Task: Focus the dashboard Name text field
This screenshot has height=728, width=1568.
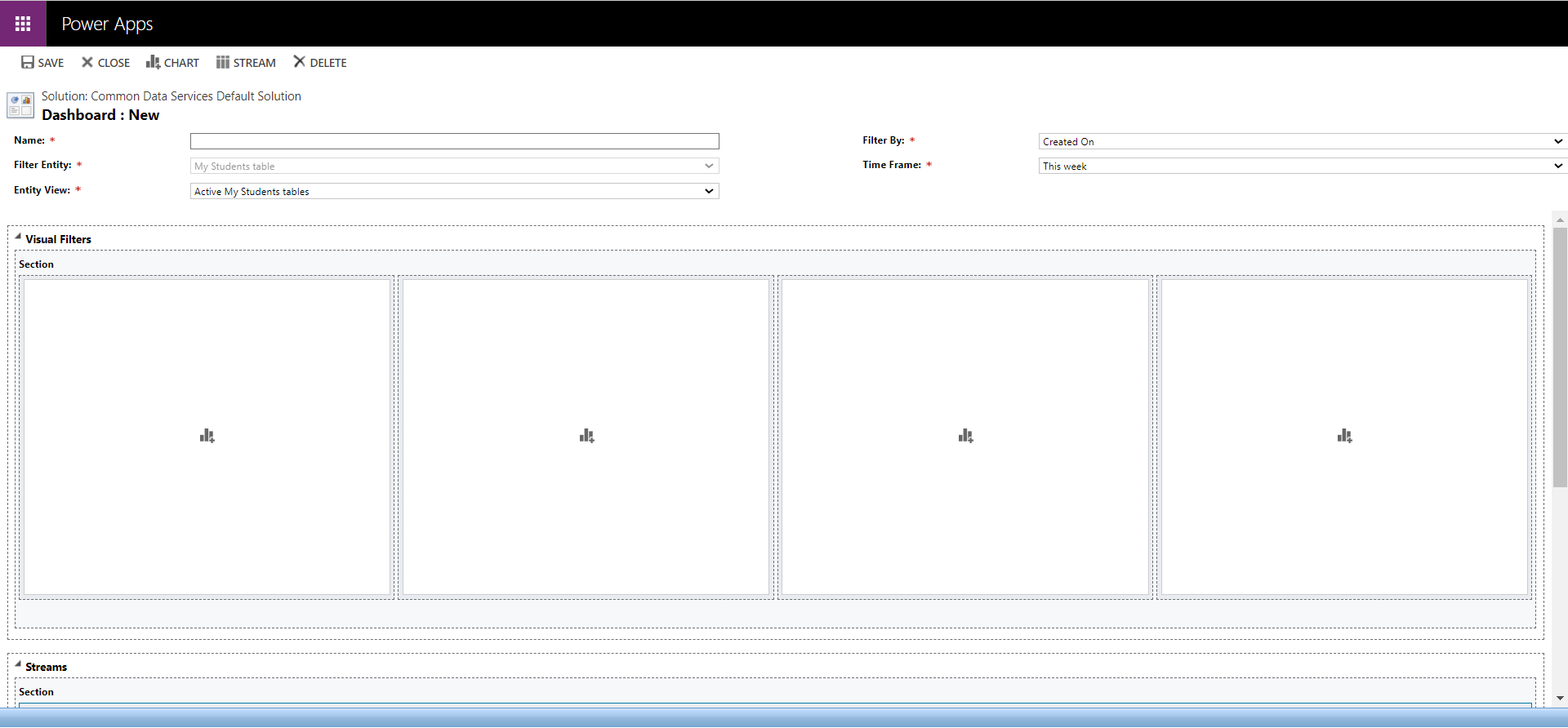Action: 454,141
